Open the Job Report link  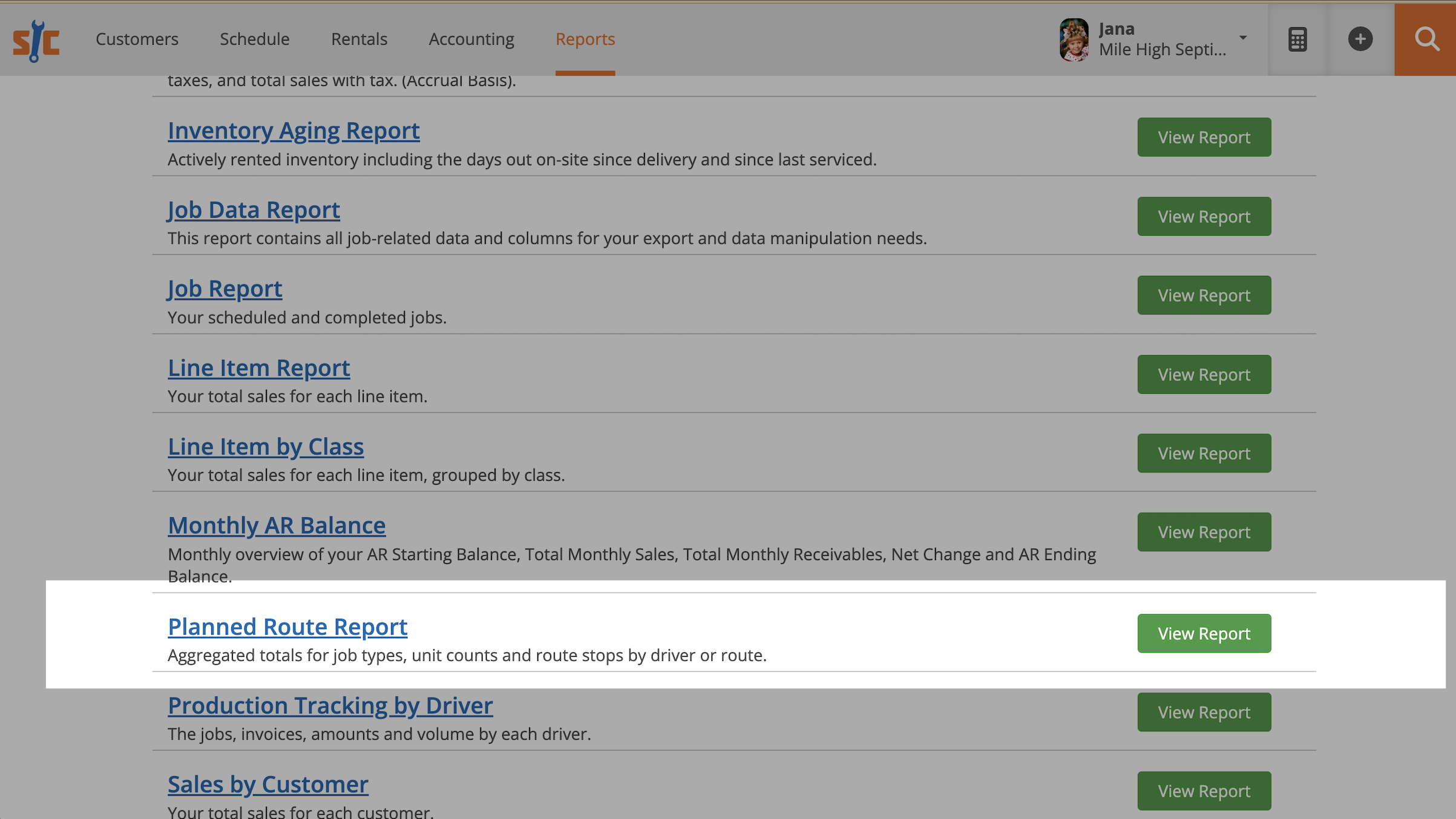[225, 289]
